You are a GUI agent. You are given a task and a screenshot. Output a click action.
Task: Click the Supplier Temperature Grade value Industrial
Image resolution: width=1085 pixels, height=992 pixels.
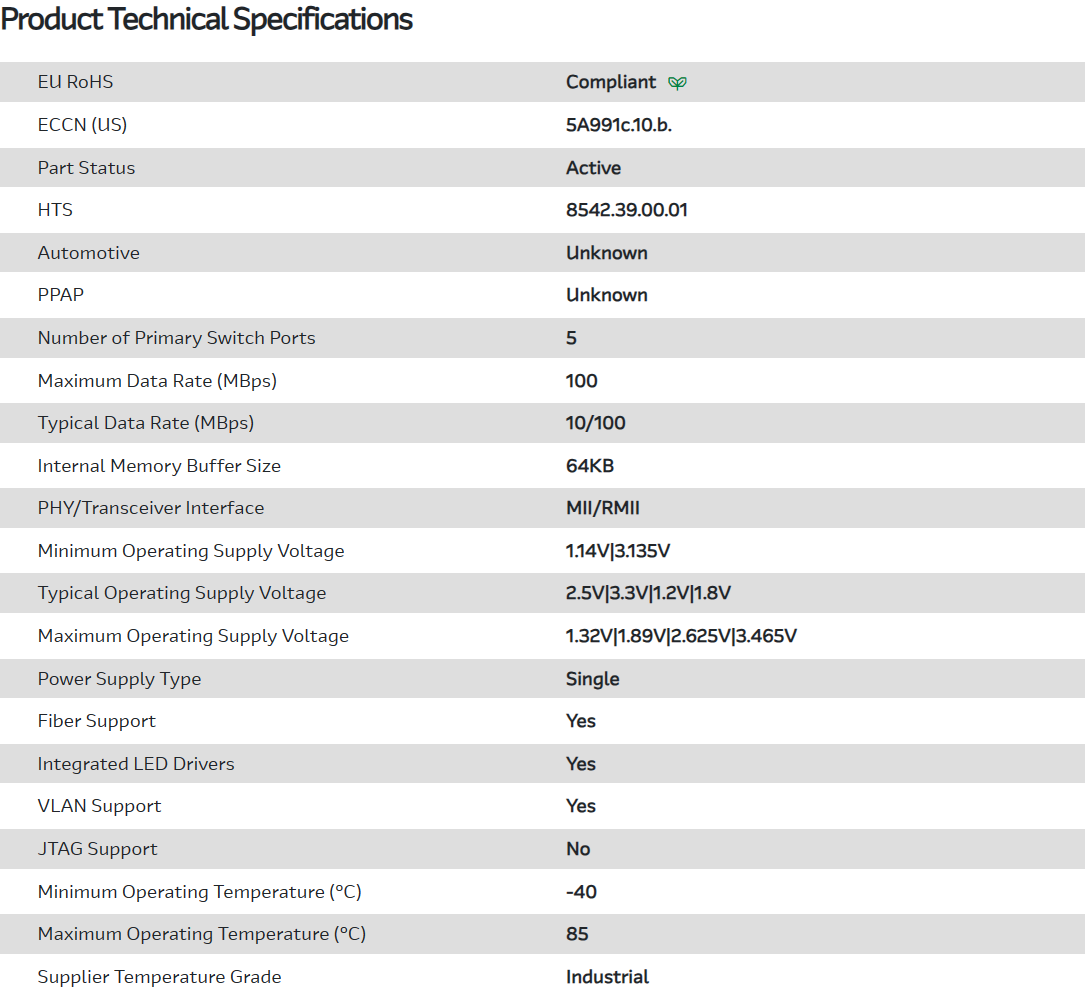pos(607,977)
